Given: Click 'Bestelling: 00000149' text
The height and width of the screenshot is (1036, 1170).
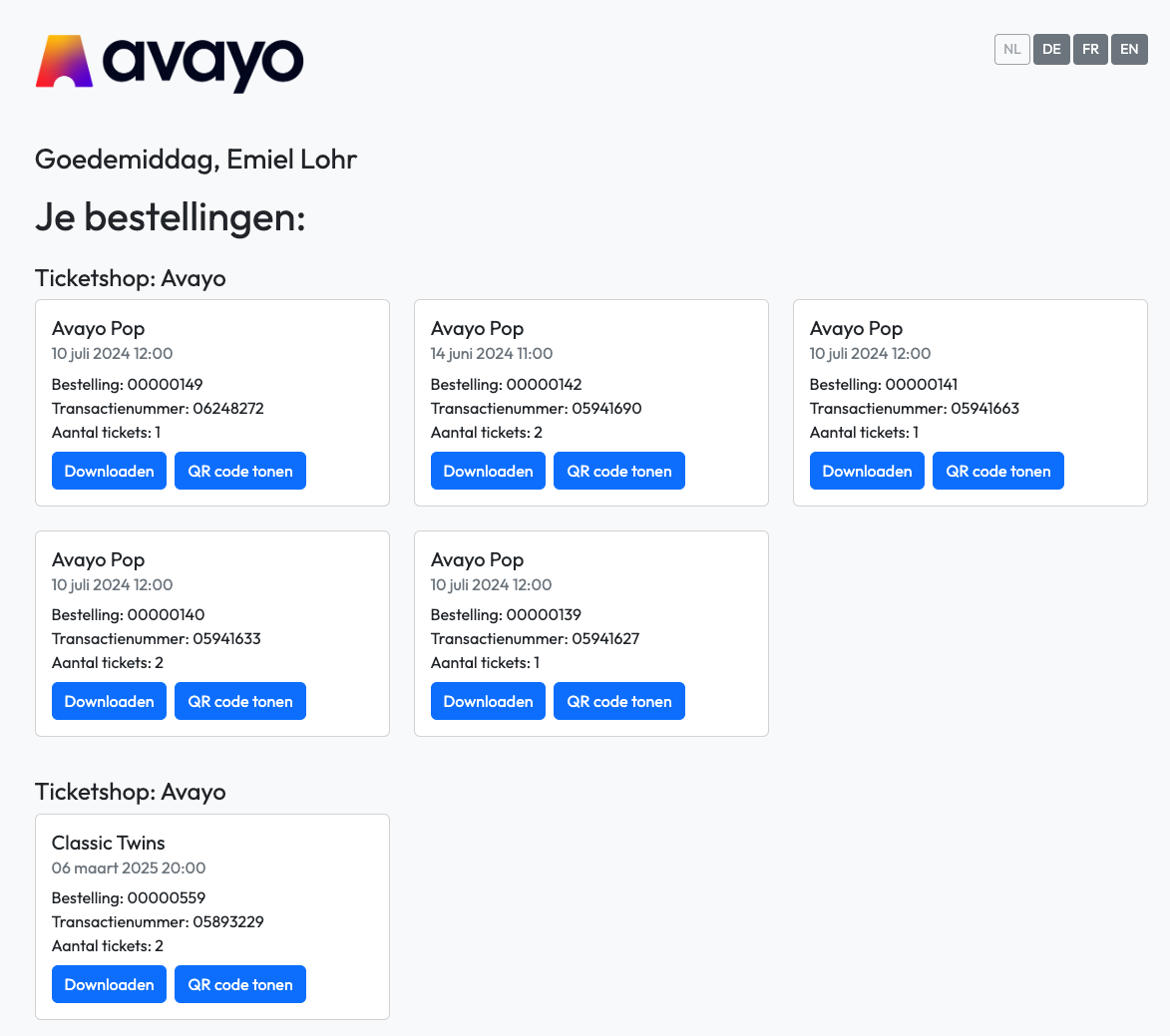Looking at the screenshot, I should 127,384.
